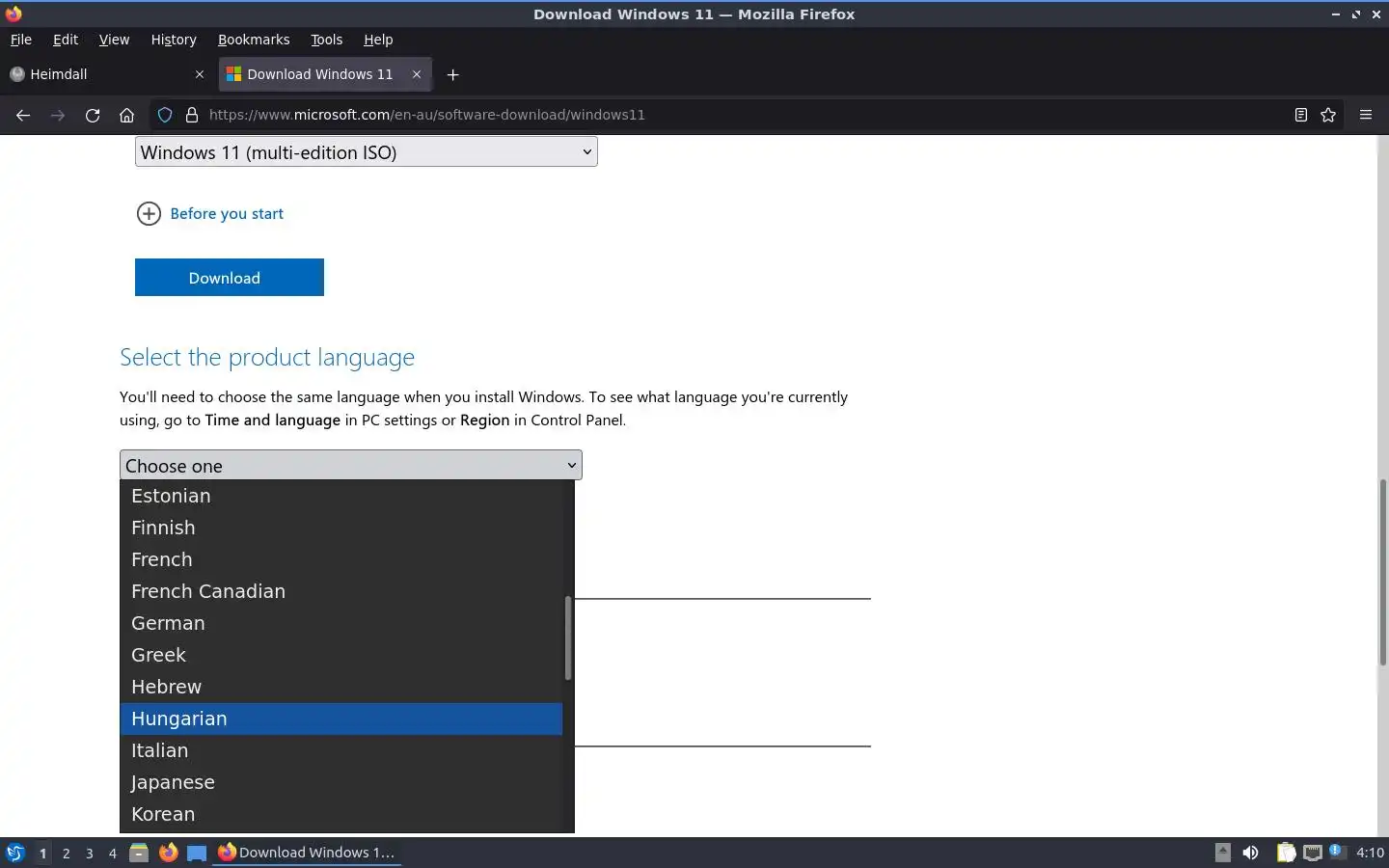Open the network status tray icon
The height and width of the screenshot is (868, 1389).
click(x=1312, y=853)
